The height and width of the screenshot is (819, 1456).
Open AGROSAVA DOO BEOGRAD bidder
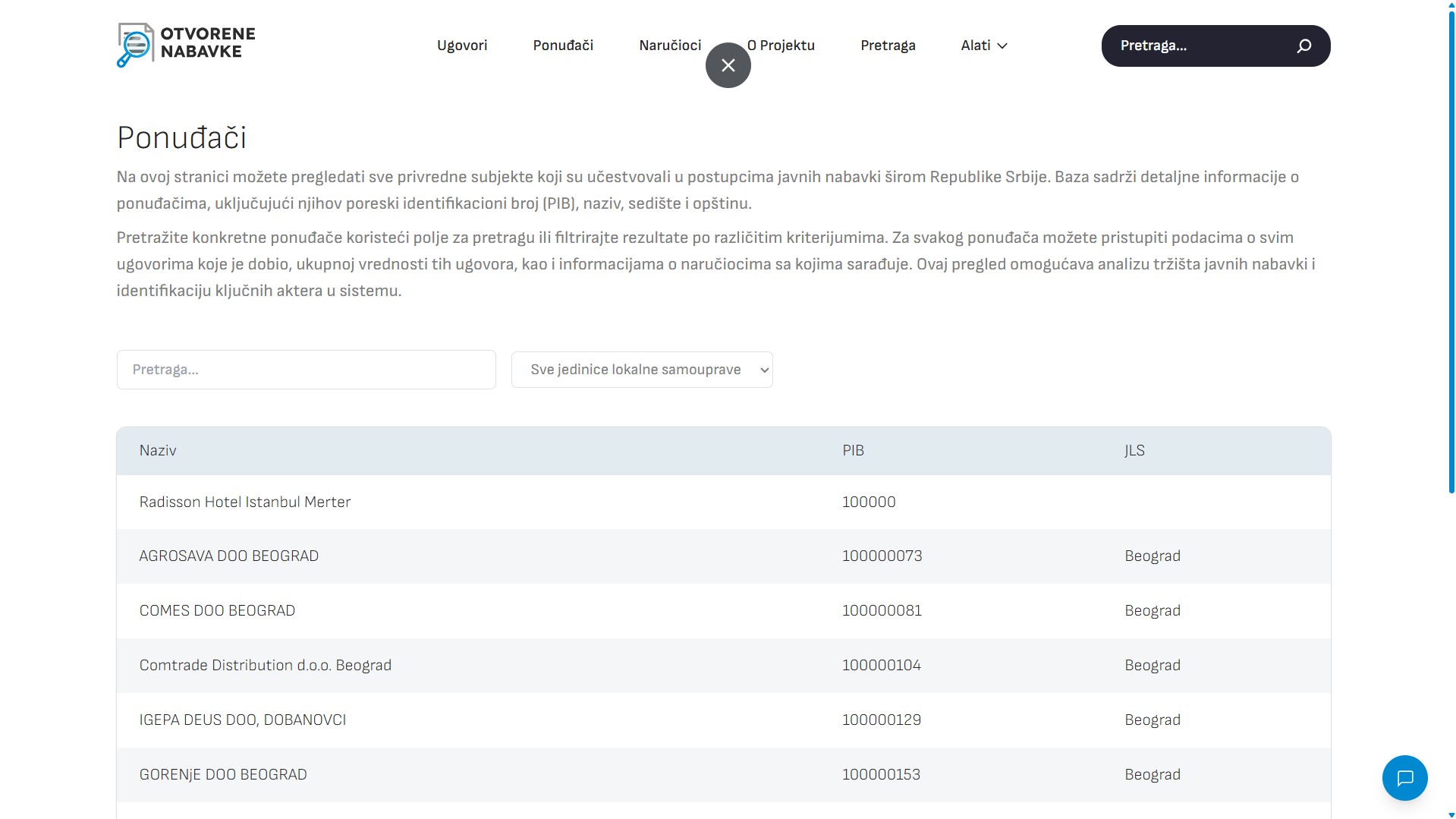point(724,556)
